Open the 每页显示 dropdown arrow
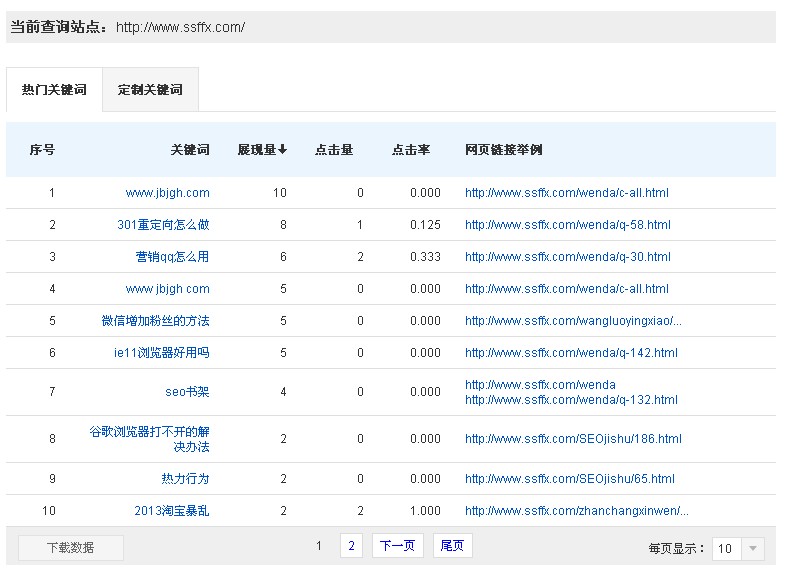The height and width of the screenshot is (584, 797). pos(753,548)
